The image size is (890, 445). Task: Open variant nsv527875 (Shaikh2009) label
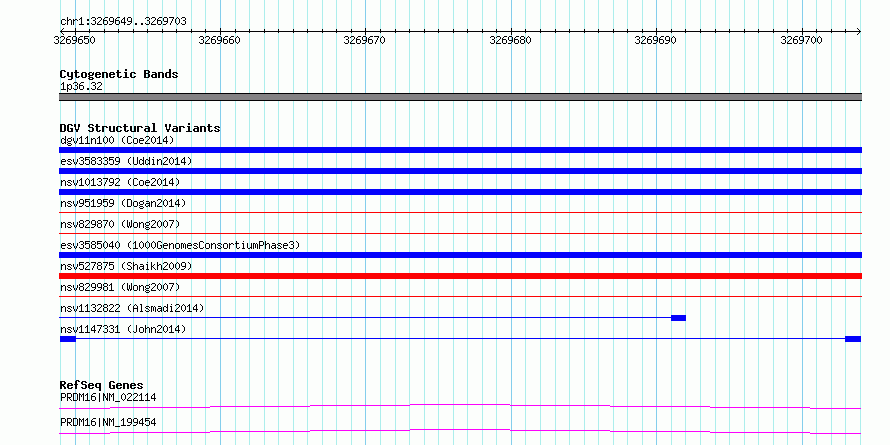126,266
